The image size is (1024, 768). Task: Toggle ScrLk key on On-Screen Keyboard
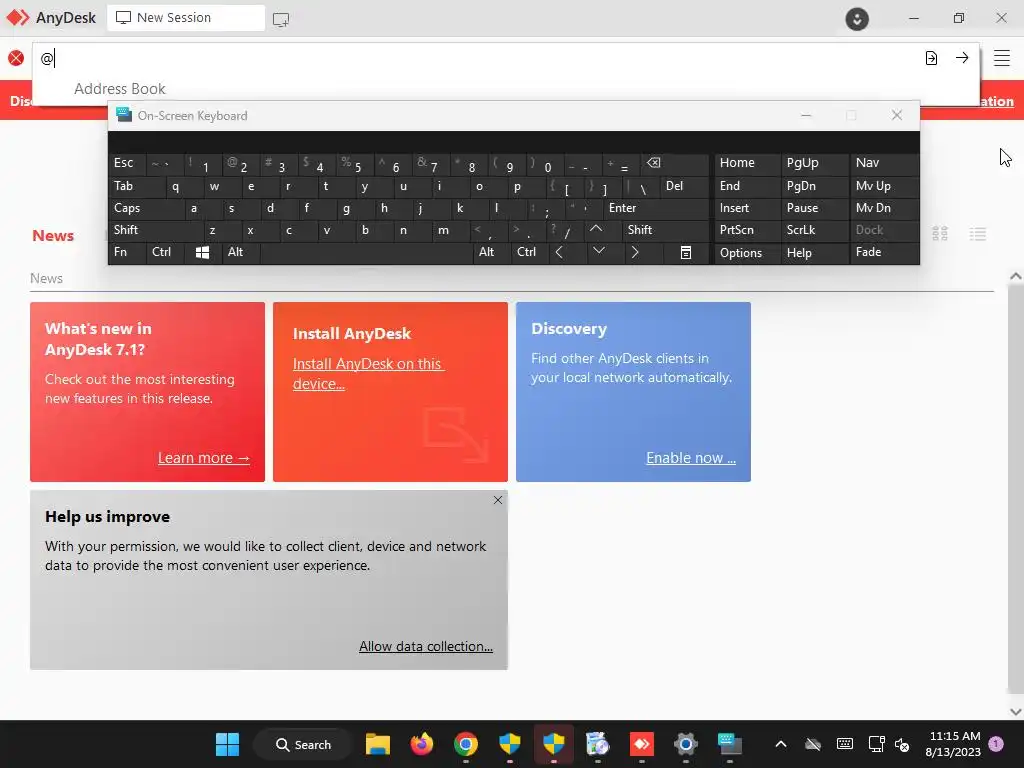[813, 230]
